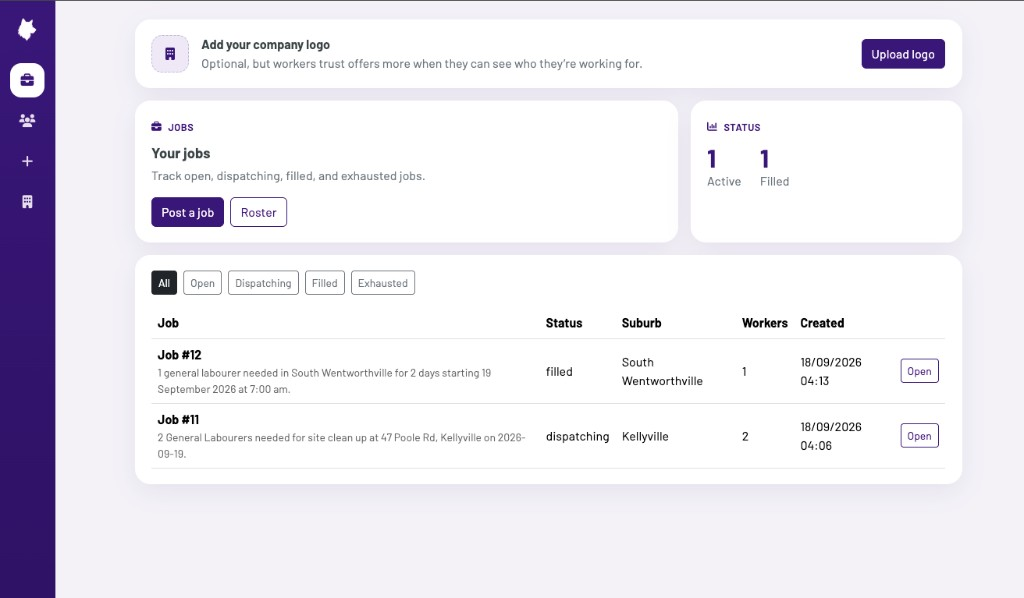
Task: Open the briefcase jobs icon in sidebar
Action: pyautogui.click(x=27, y=80)
